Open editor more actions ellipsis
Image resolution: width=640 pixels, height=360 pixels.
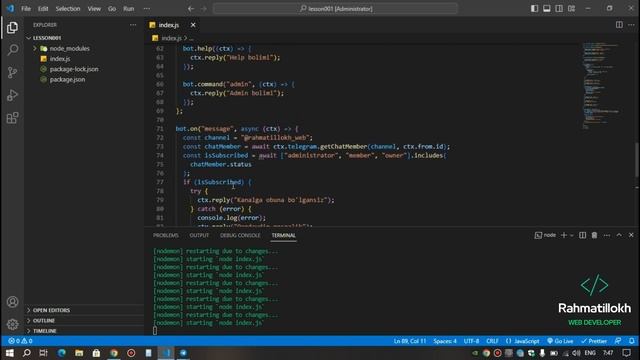(x=631, y=25)
